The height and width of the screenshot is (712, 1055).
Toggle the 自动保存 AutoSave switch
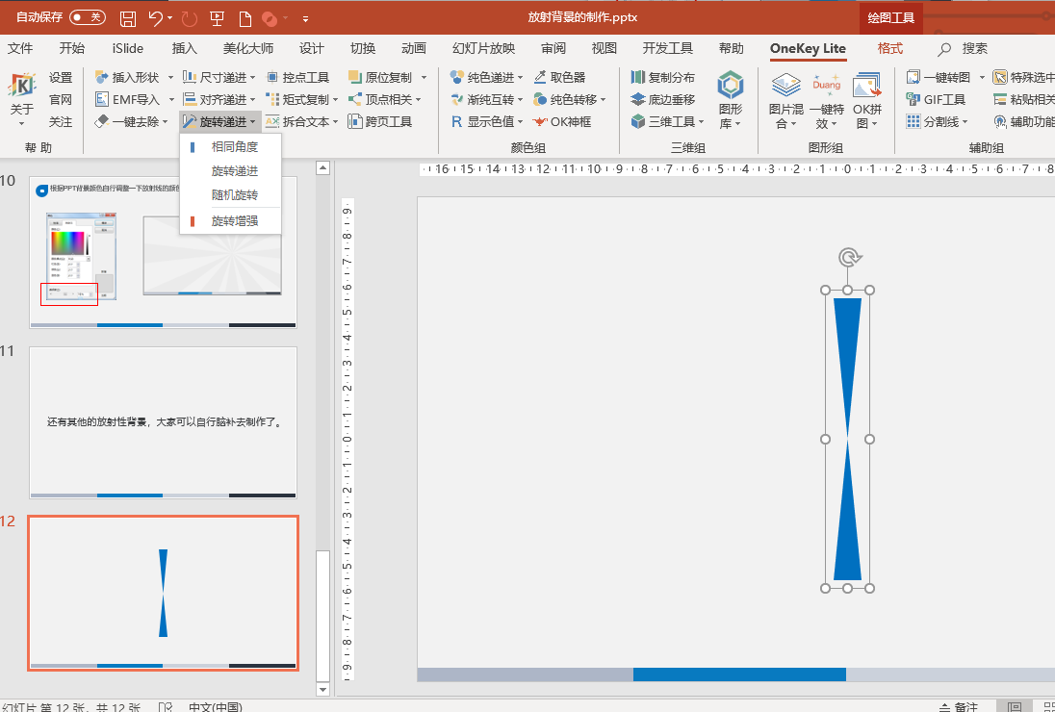[x=87, y=18]
